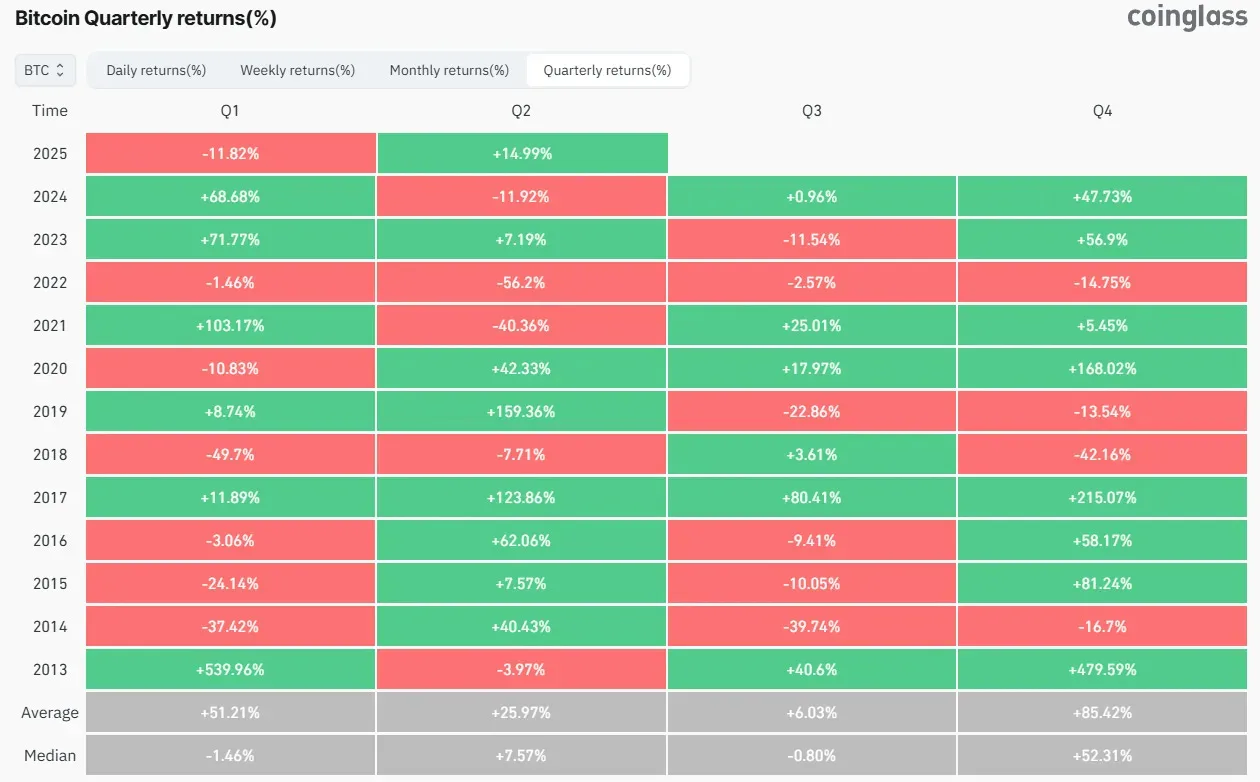Select the 2017 Q4 +215.07% cell
The image size is (1260, 782).
click(x=1103, y=497)
